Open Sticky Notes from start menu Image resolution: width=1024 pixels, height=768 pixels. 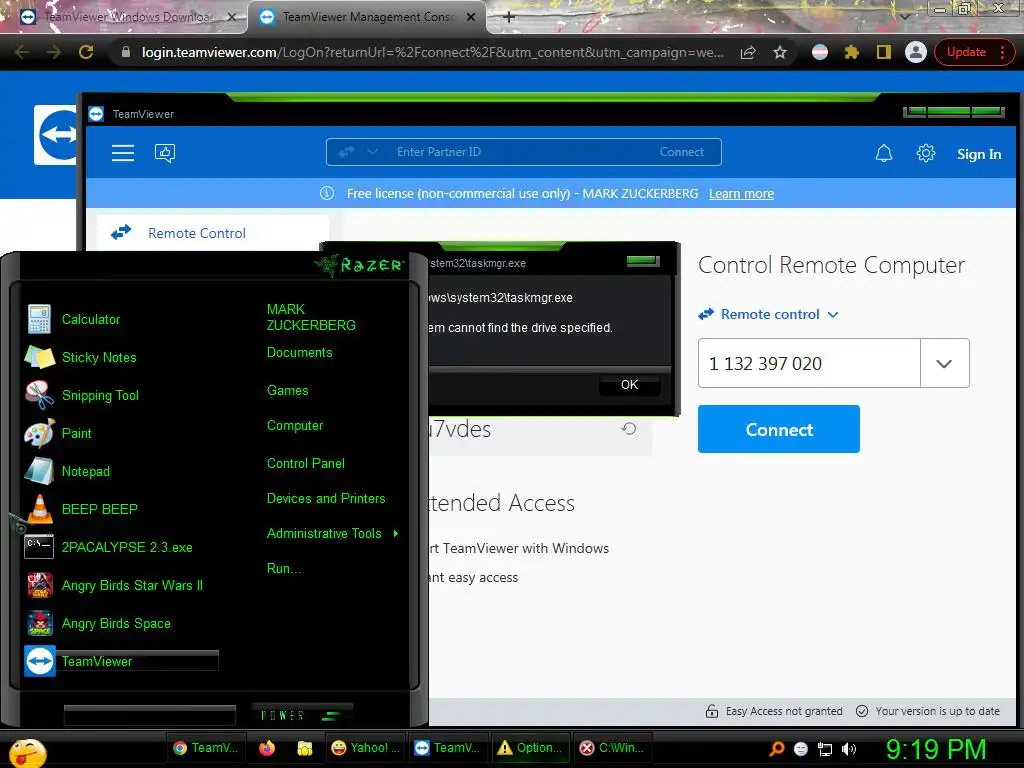[99, 357]
